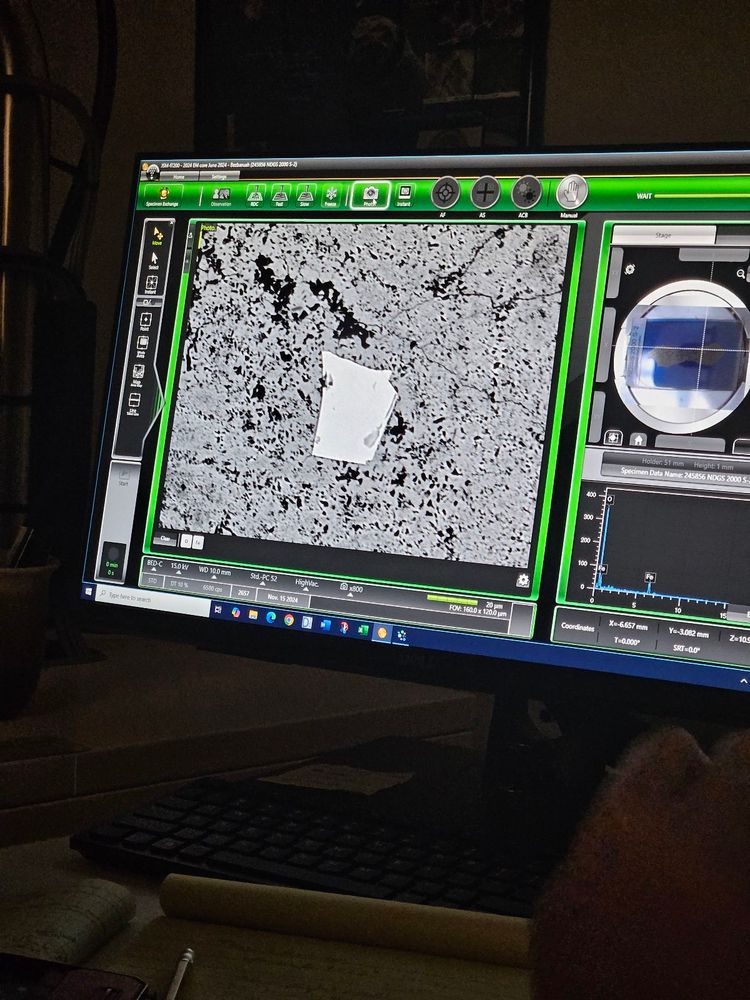This screenshot has width=750, height=1000.
Task: Click the FOV 160.0 x 120.0 µm text
Action: point(478,611)
